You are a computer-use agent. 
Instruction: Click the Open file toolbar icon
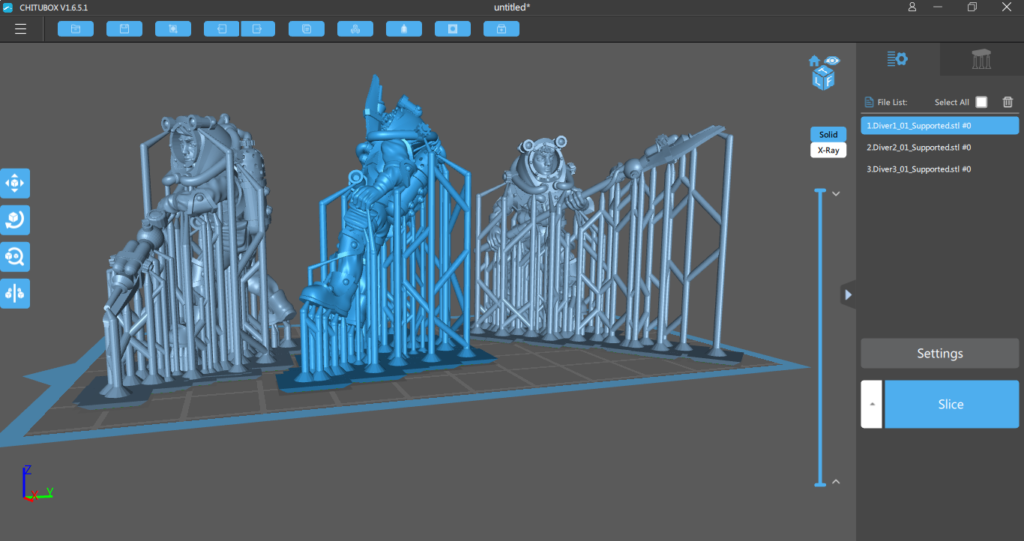[x=75, y=29]
